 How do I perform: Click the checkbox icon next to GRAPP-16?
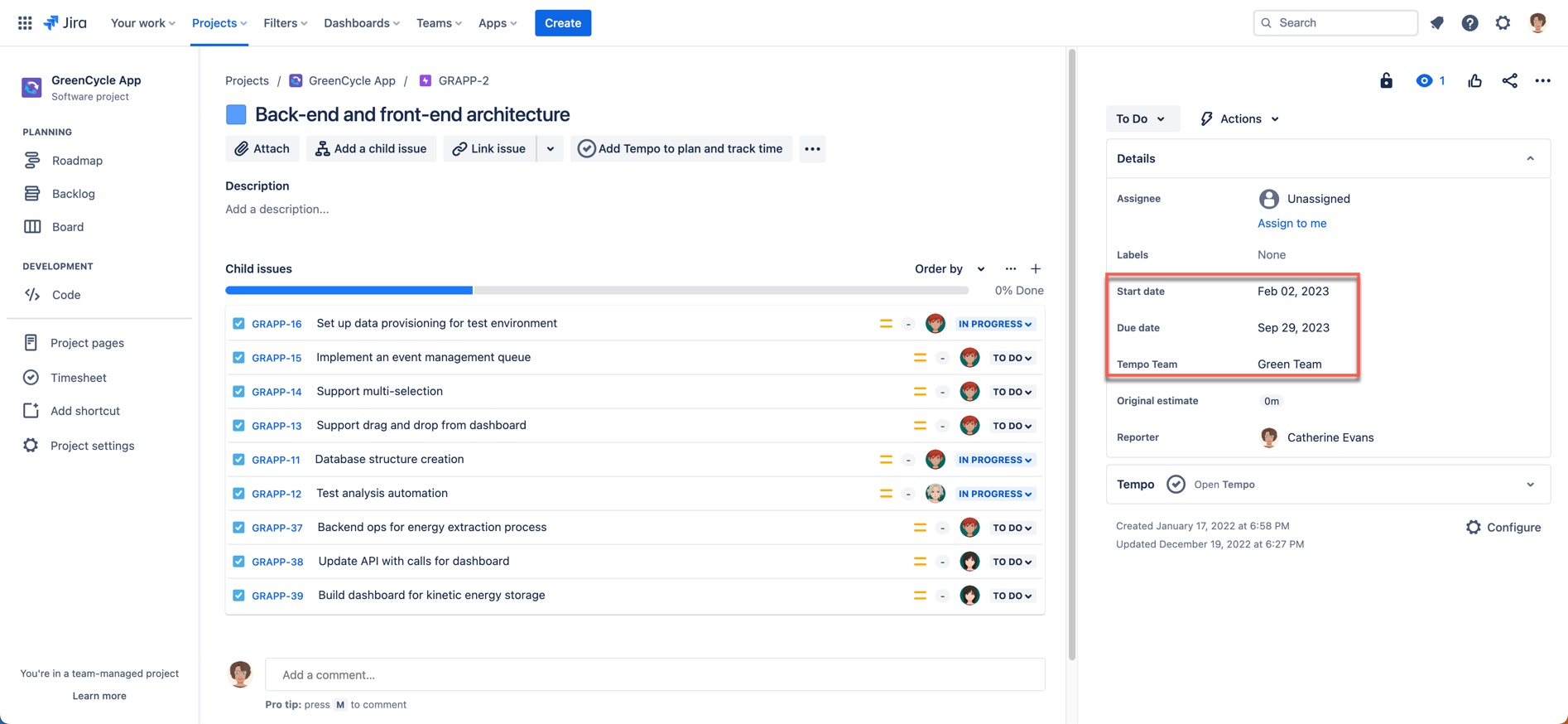point(238,324)
